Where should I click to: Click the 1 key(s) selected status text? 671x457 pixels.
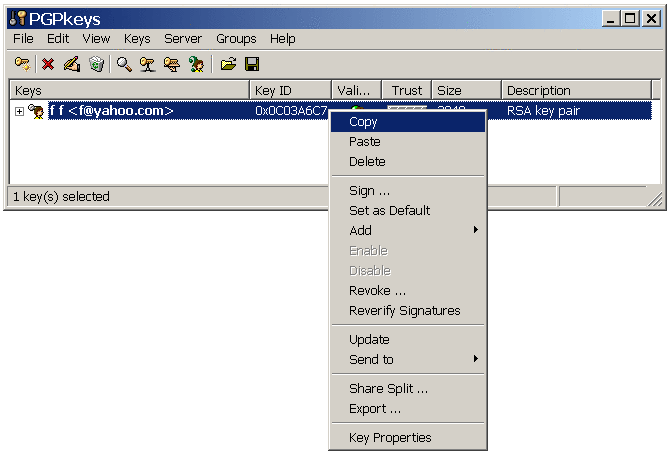click(61, 196)
